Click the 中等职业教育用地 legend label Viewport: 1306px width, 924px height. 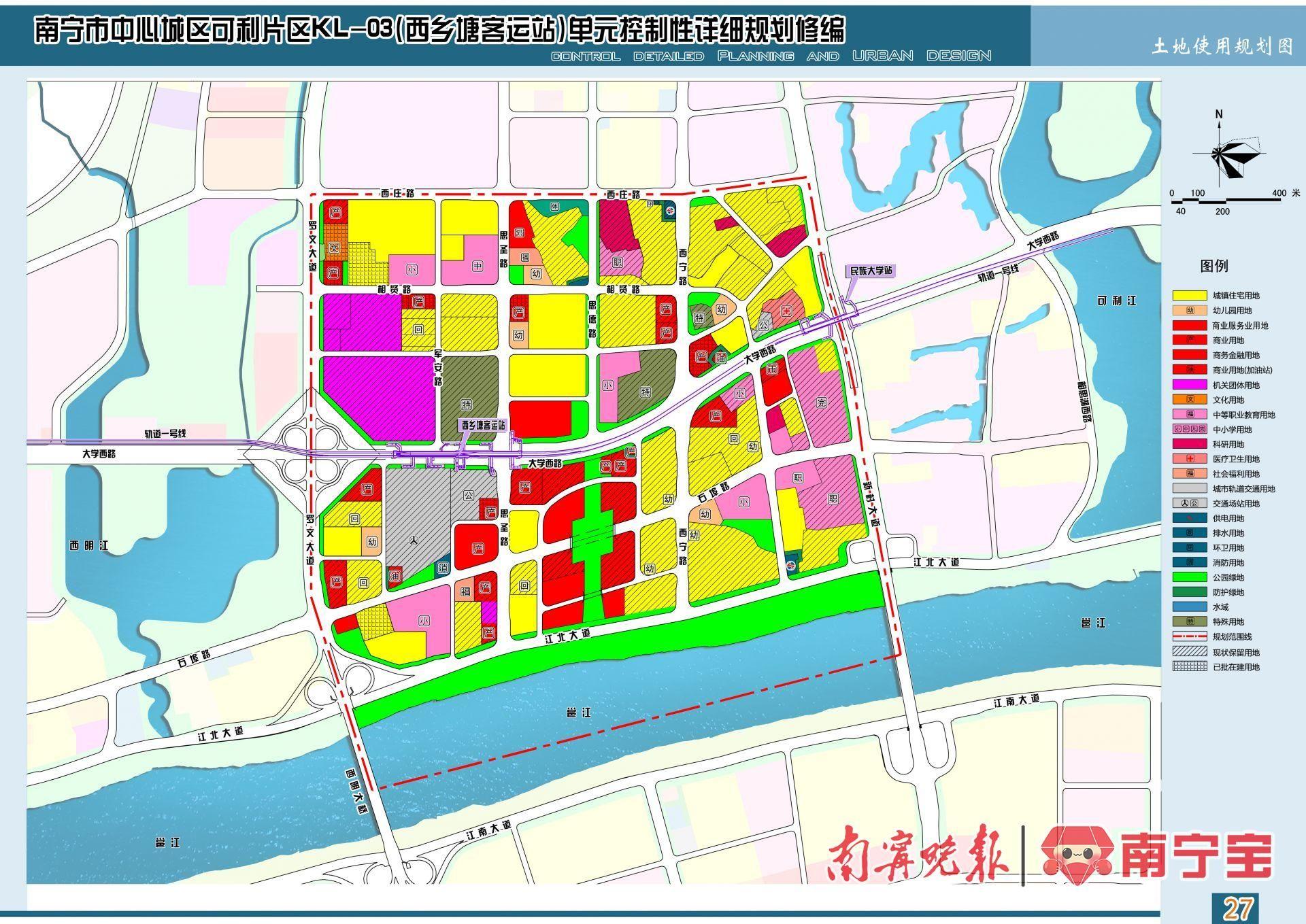click(x=1244, y=415)
